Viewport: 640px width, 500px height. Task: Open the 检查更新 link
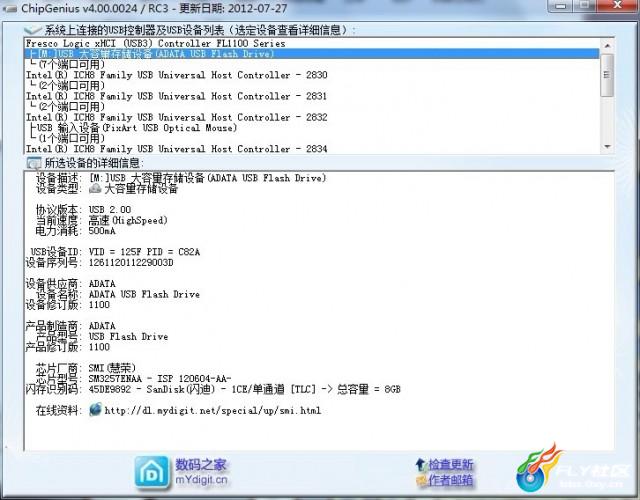pos(451,464)
